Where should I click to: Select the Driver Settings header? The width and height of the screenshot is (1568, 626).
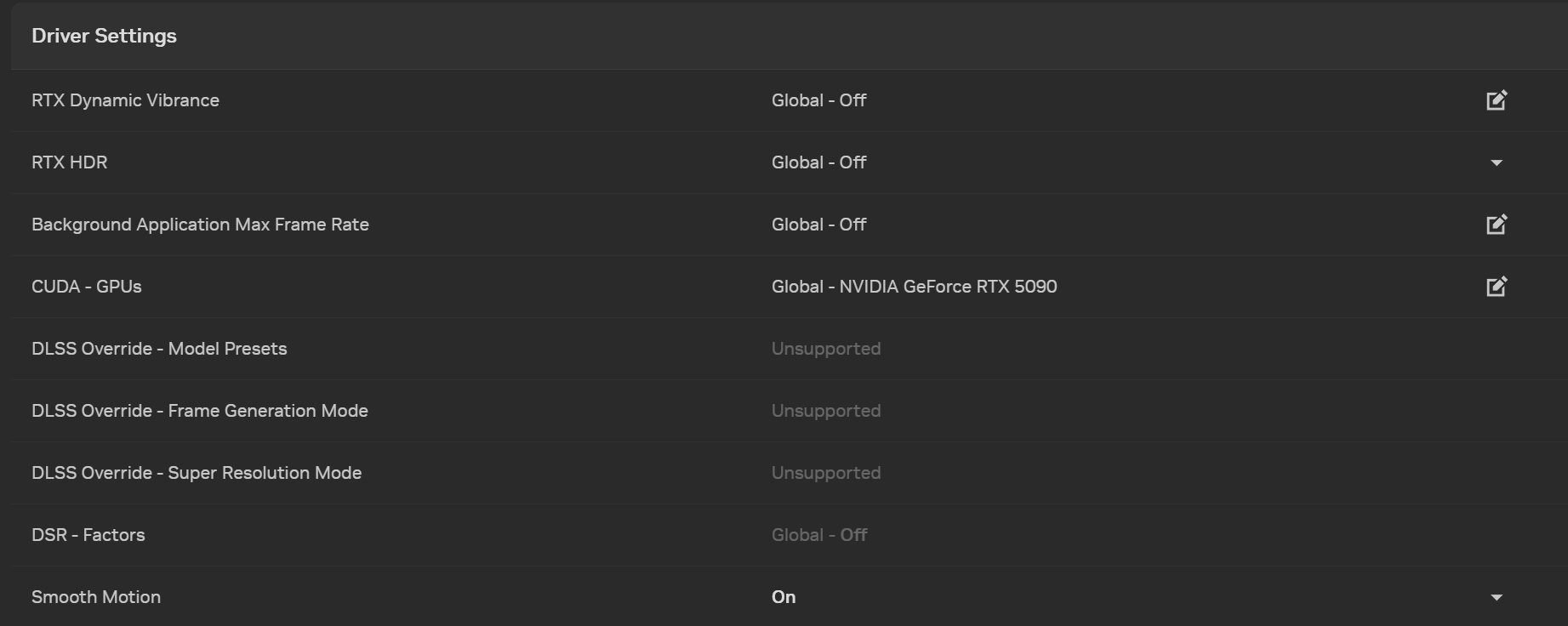point(104,36)
